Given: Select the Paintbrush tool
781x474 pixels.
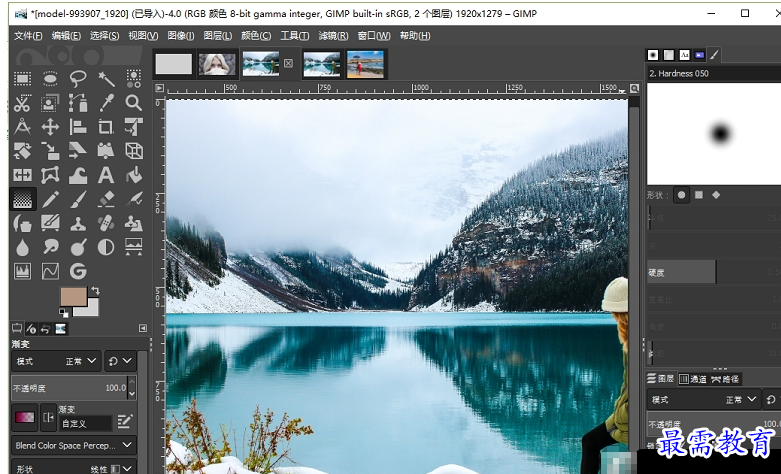Looking at the screenshot, I should (x=78, y=199).
